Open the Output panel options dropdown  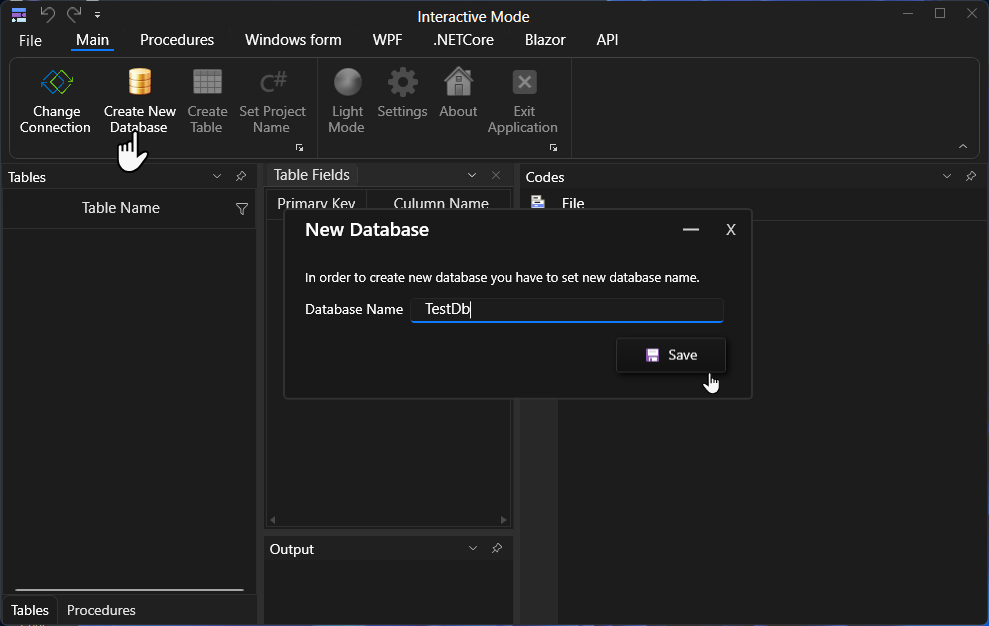pos(473,548)
